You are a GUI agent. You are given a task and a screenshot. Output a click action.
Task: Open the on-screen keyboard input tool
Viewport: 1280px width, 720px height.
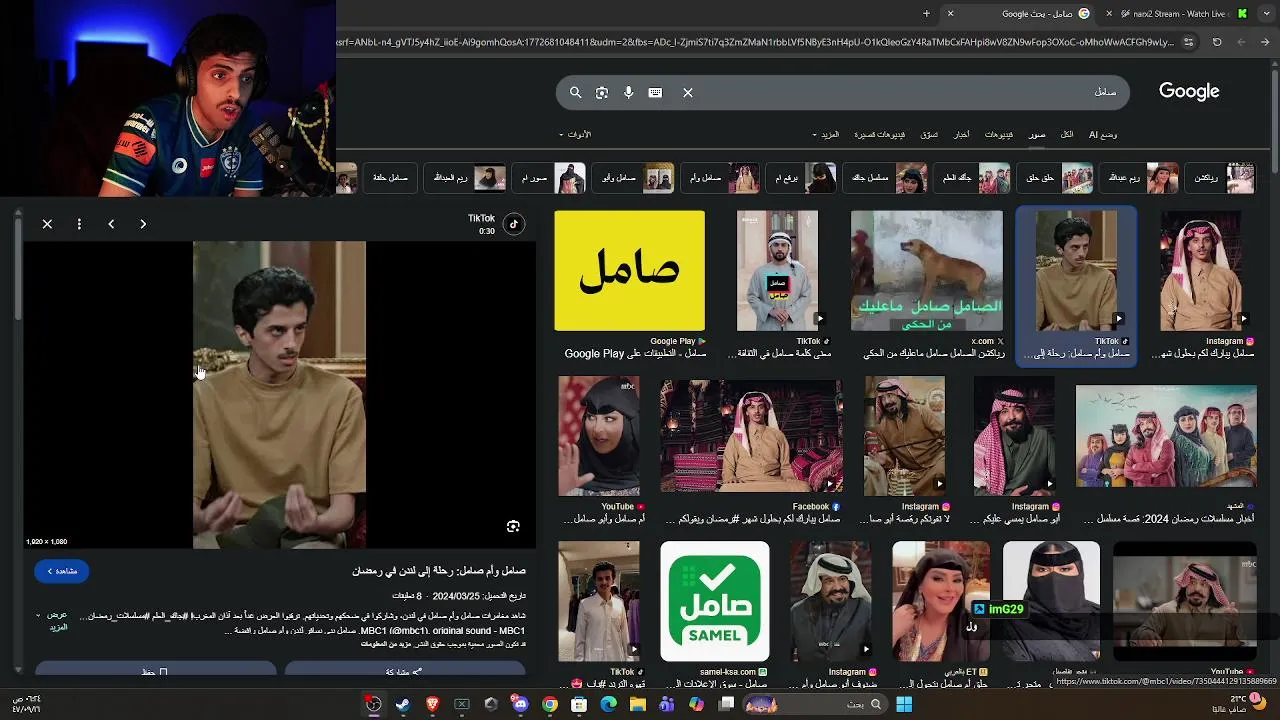pyautogui.click(x=655, y=92)
